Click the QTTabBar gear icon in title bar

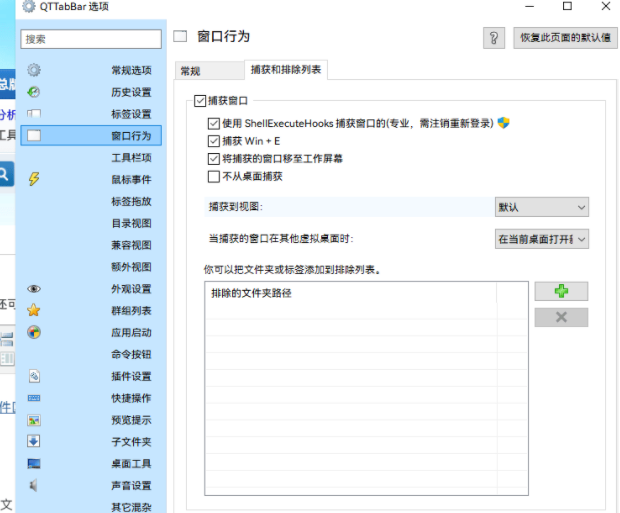(x=28, y=6)
